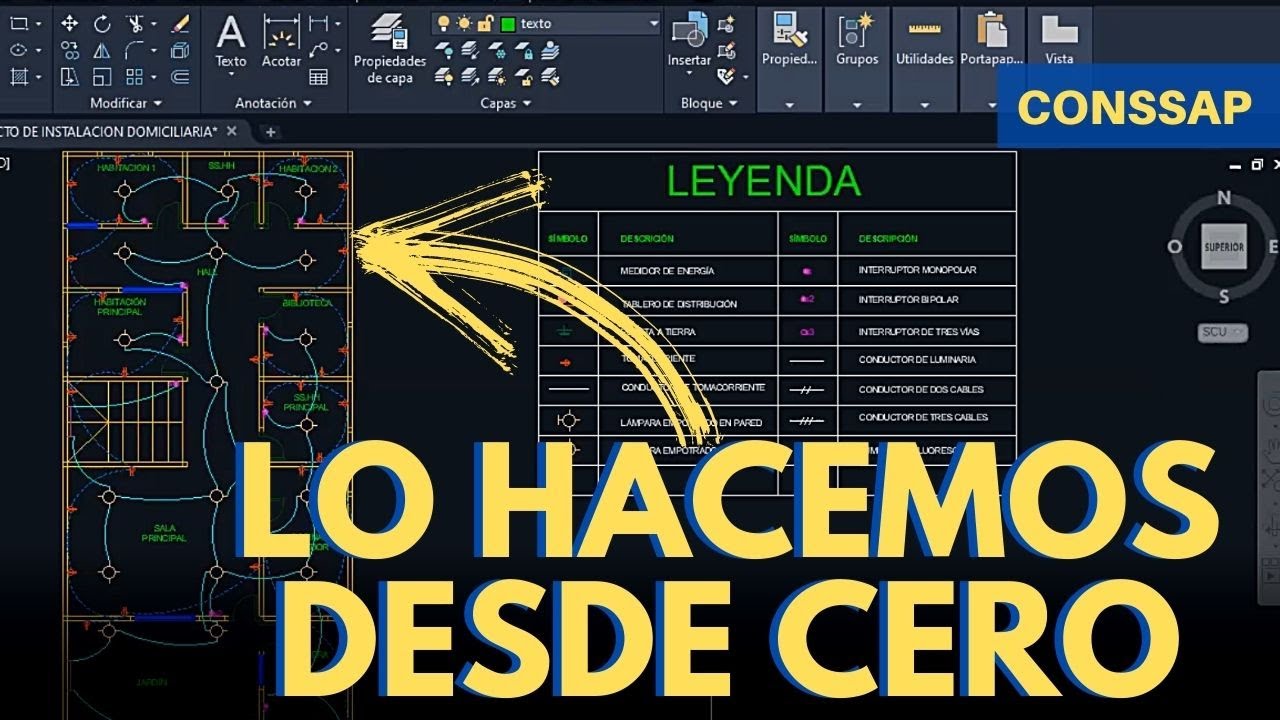Open the Utilidades ribbon panel
The image size is (1280, 720).
(924, 58)
